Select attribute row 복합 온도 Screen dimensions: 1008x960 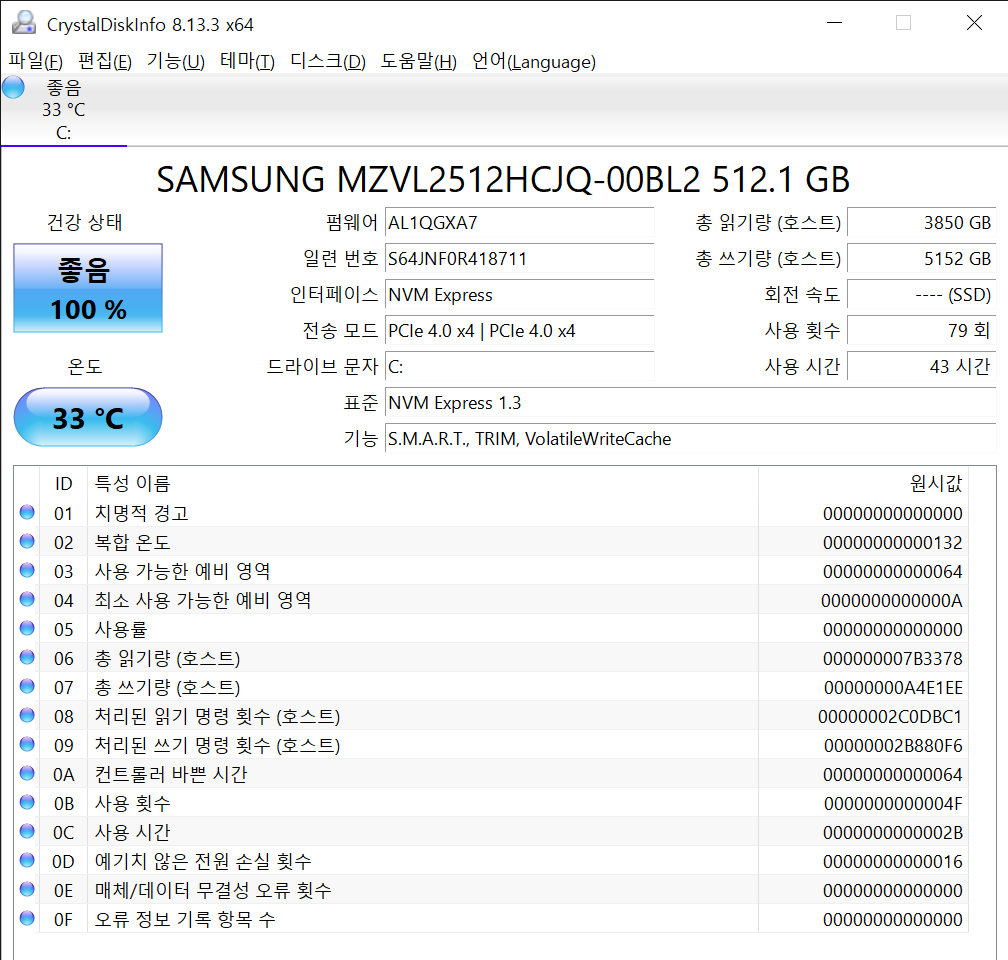coord(491,542)
